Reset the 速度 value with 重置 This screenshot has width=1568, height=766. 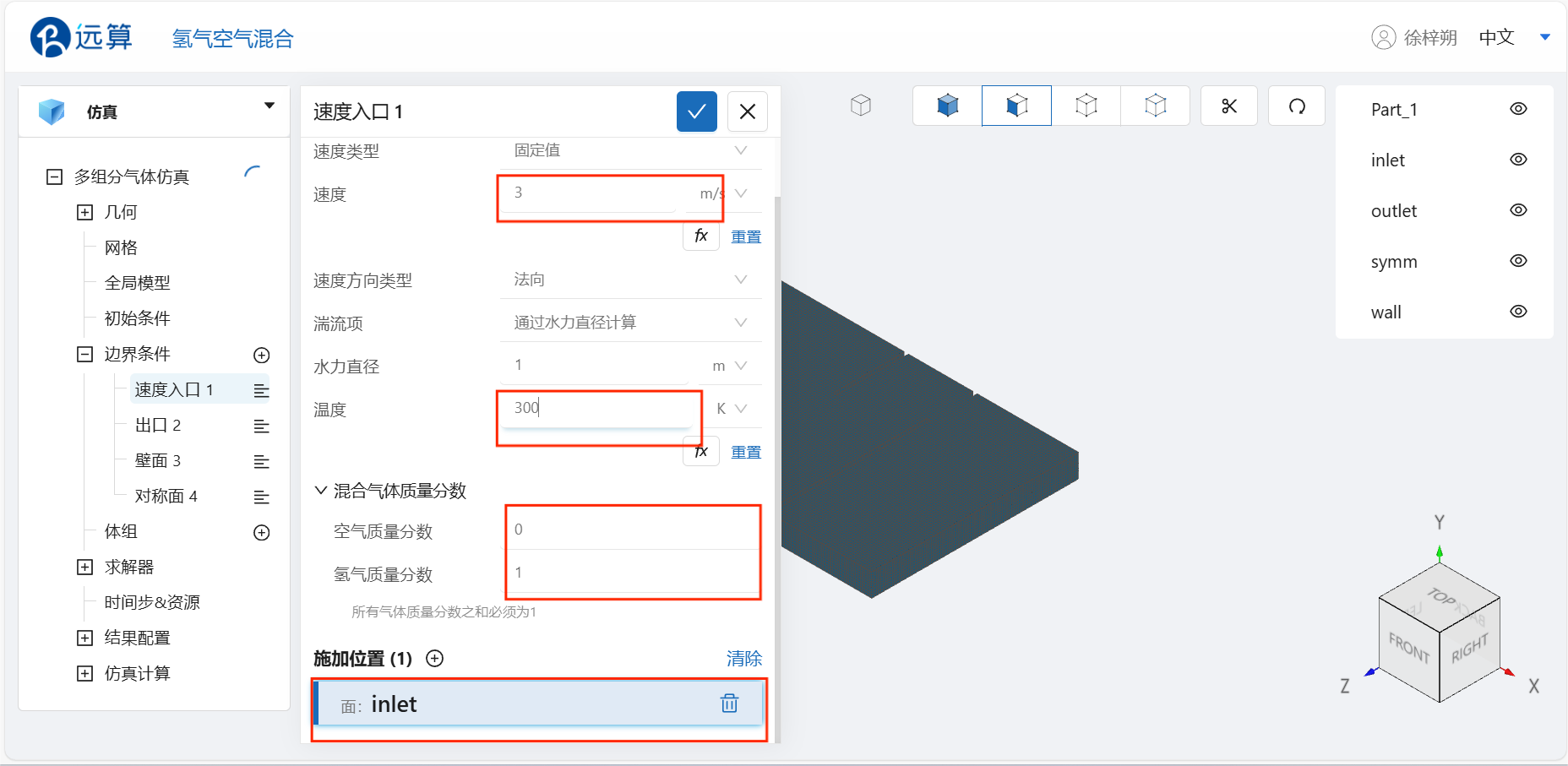pyautogui.click(x=746, y=236)
